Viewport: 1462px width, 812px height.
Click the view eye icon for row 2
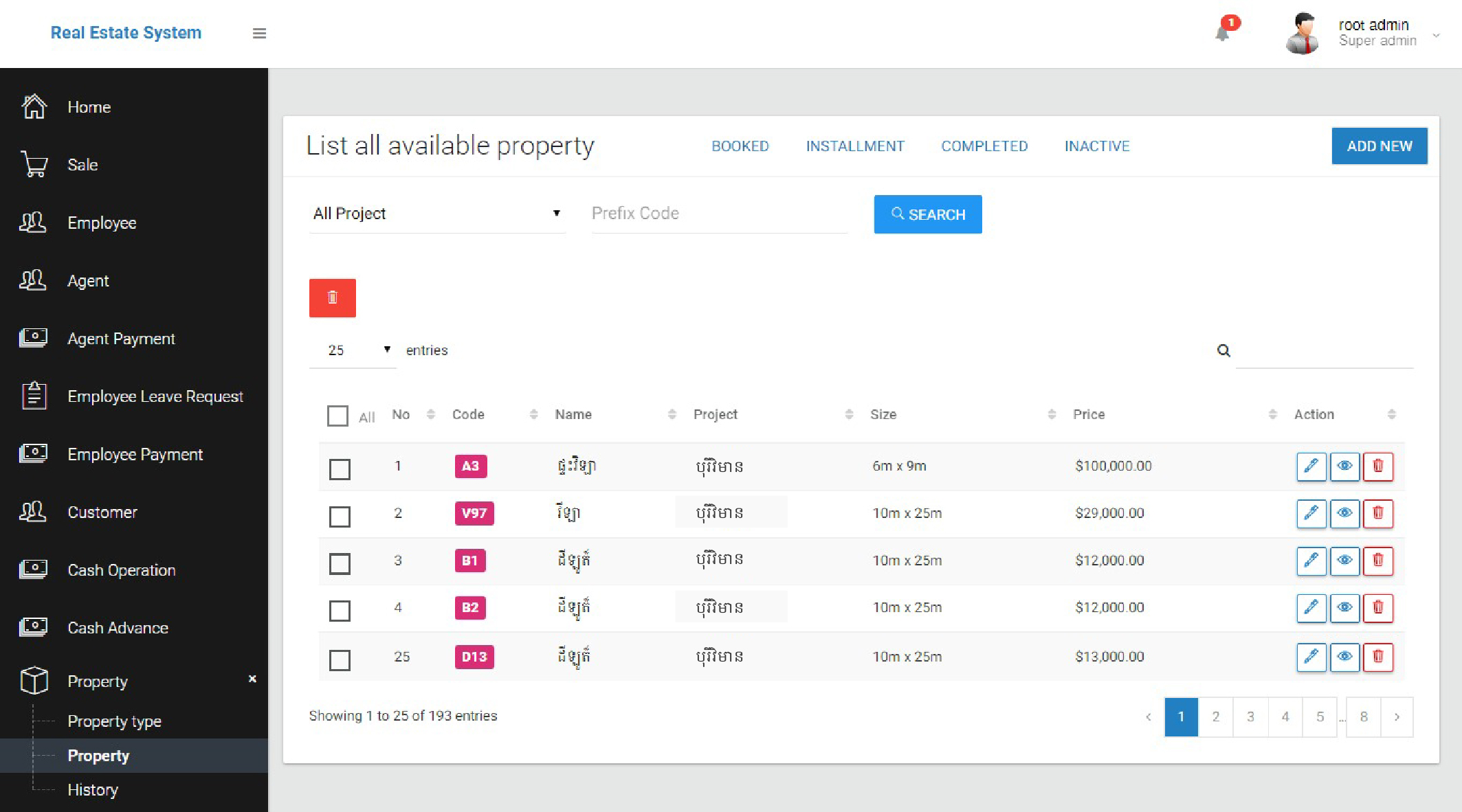[1344, 513]
